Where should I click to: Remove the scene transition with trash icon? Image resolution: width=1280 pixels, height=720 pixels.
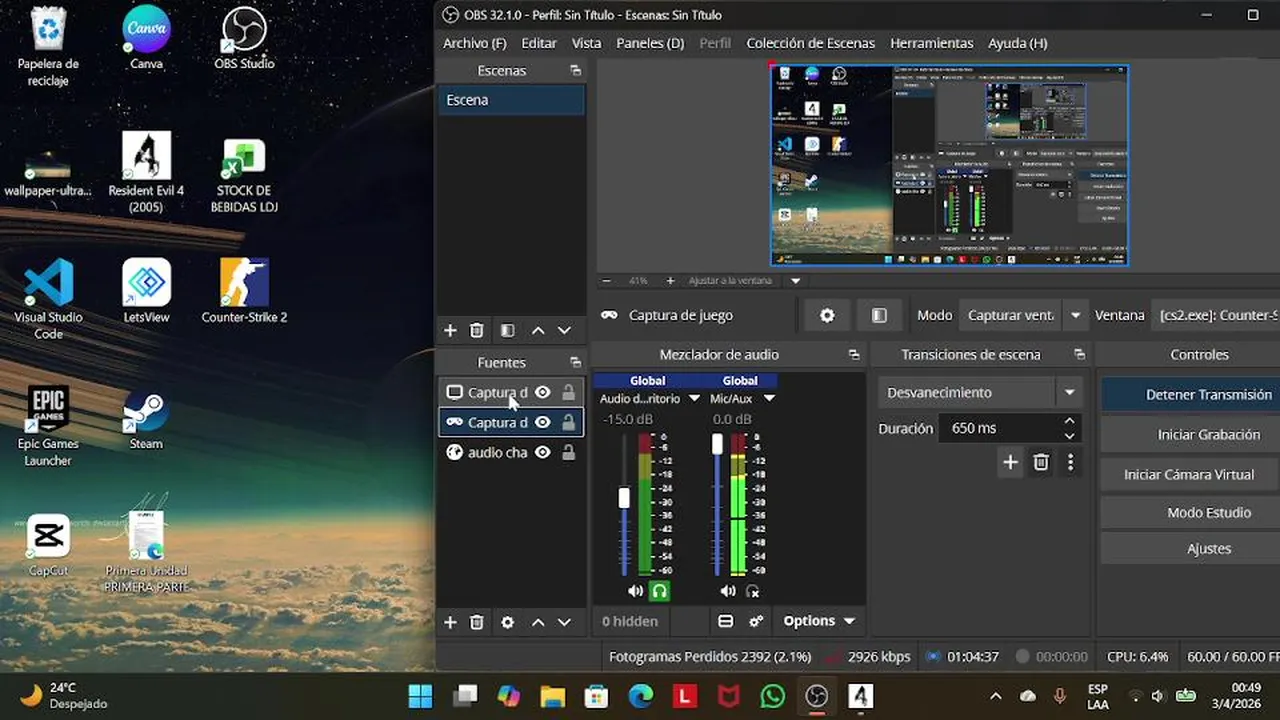coord(1041,462)
